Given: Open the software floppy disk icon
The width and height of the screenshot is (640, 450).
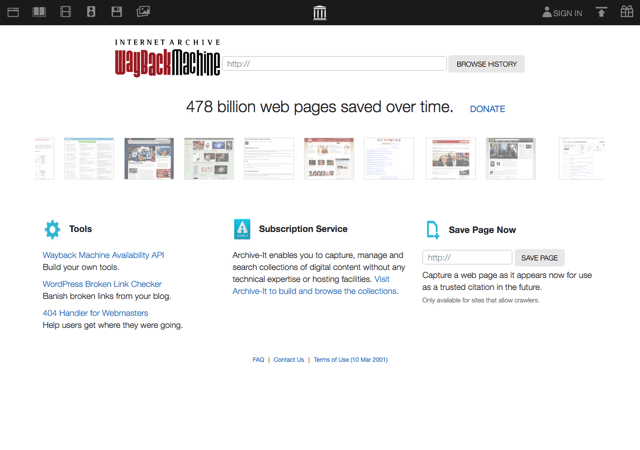Looking at the screenshot, I should pos(117,12).
